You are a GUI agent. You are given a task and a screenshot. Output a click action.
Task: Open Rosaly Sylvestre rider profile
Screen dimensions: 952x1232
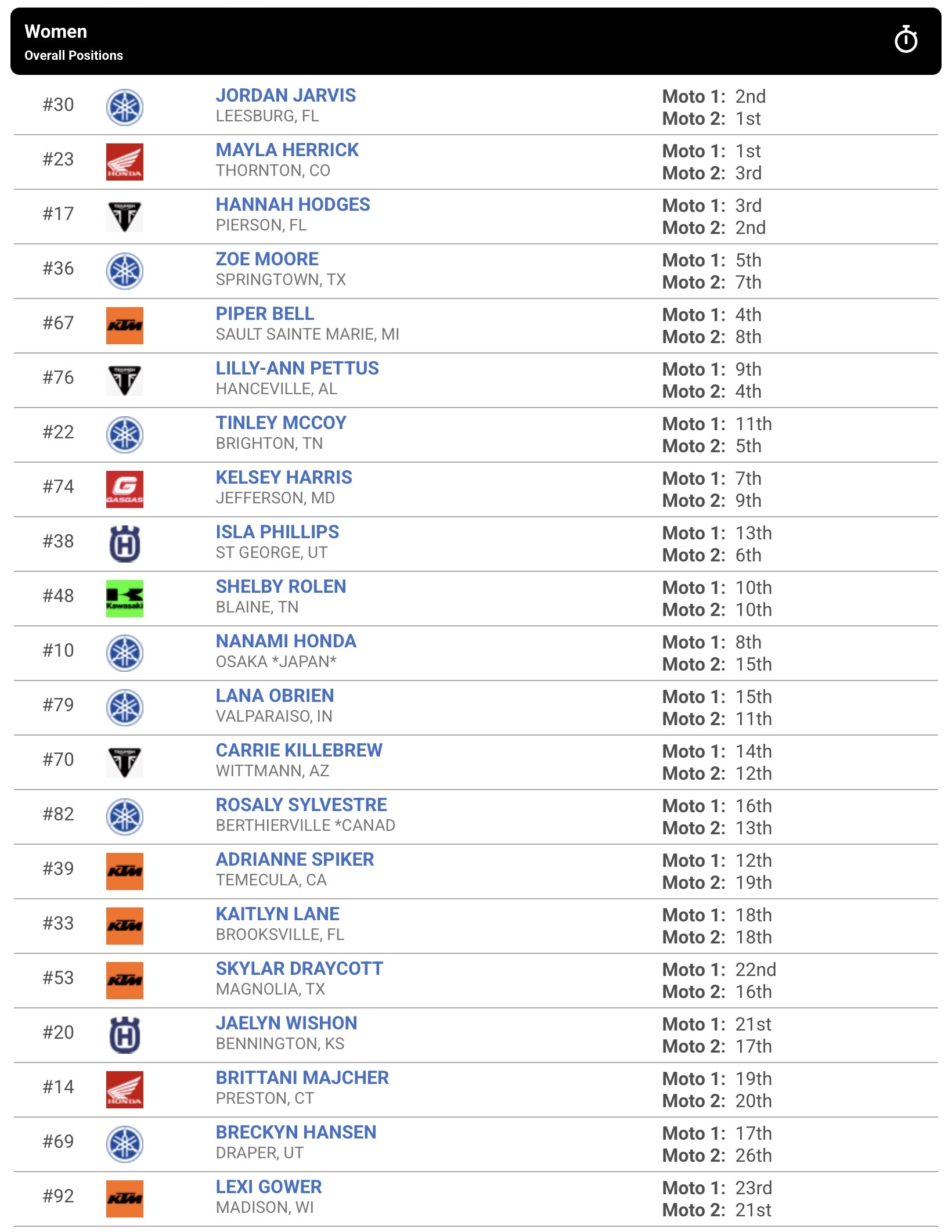tap(301, 805)
